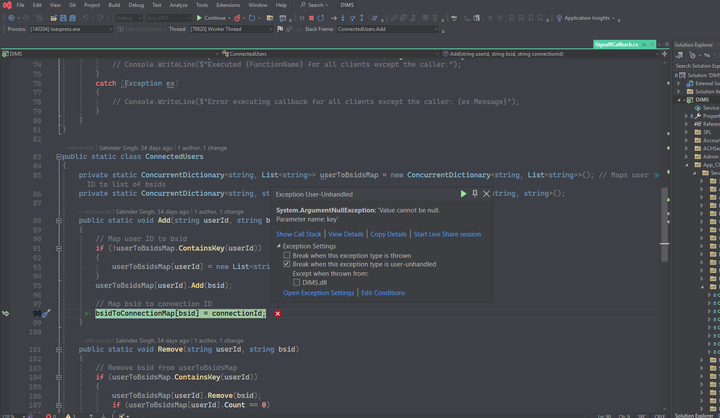Select the SignalRCallback.cs tab

click(x=616, y=44)
